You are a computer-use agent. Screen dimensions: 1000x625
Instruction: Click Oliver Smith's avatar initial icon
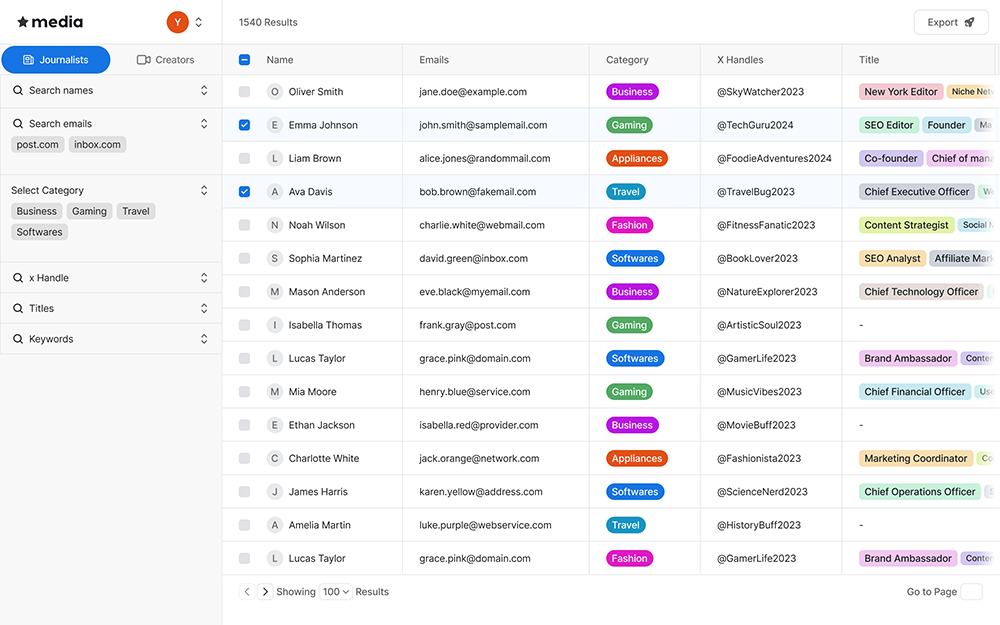[x=275, y=92]
